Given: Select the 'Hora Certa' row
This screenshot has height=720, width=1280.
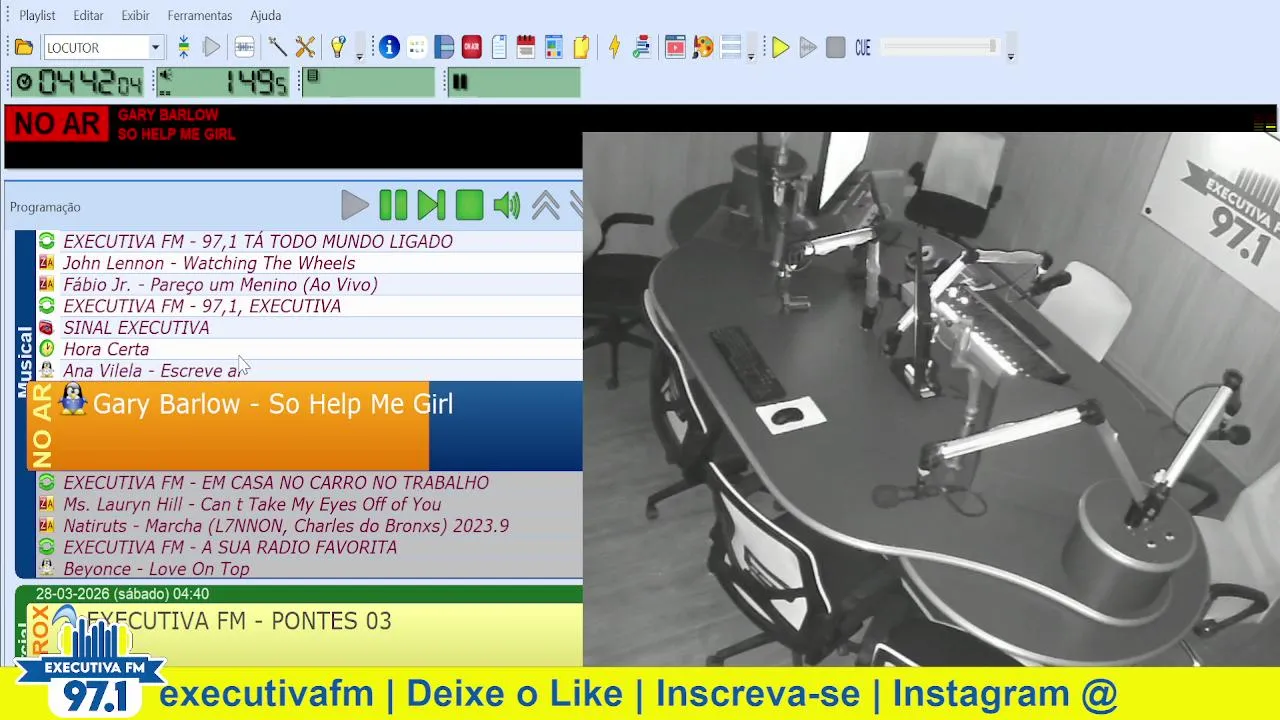Looking at the screenshot, I should tap(310, 349).
